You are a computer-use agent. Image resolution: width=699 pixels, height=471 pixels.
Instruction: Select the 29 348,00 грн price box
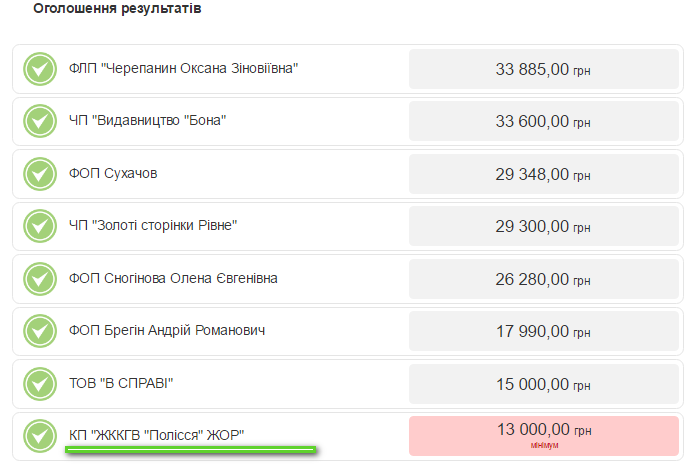point(543,174)
